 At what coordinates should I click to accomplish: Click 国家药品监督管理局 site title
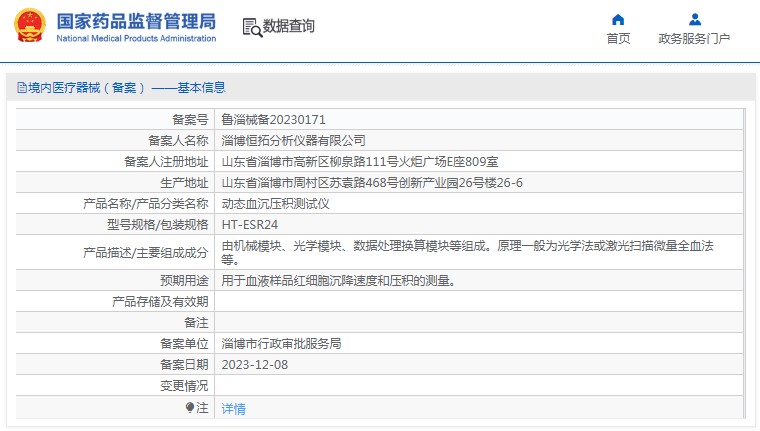[136, 21]
